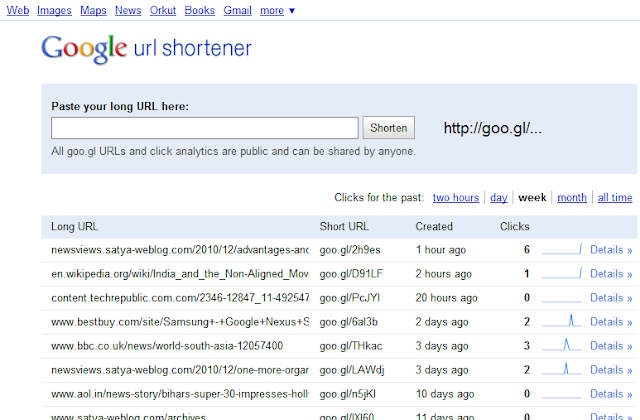This screenshot has width=640, height=420.
Task: Click the flat sparkline for goo.gl/n5jKI
Action: click(562, 397)
